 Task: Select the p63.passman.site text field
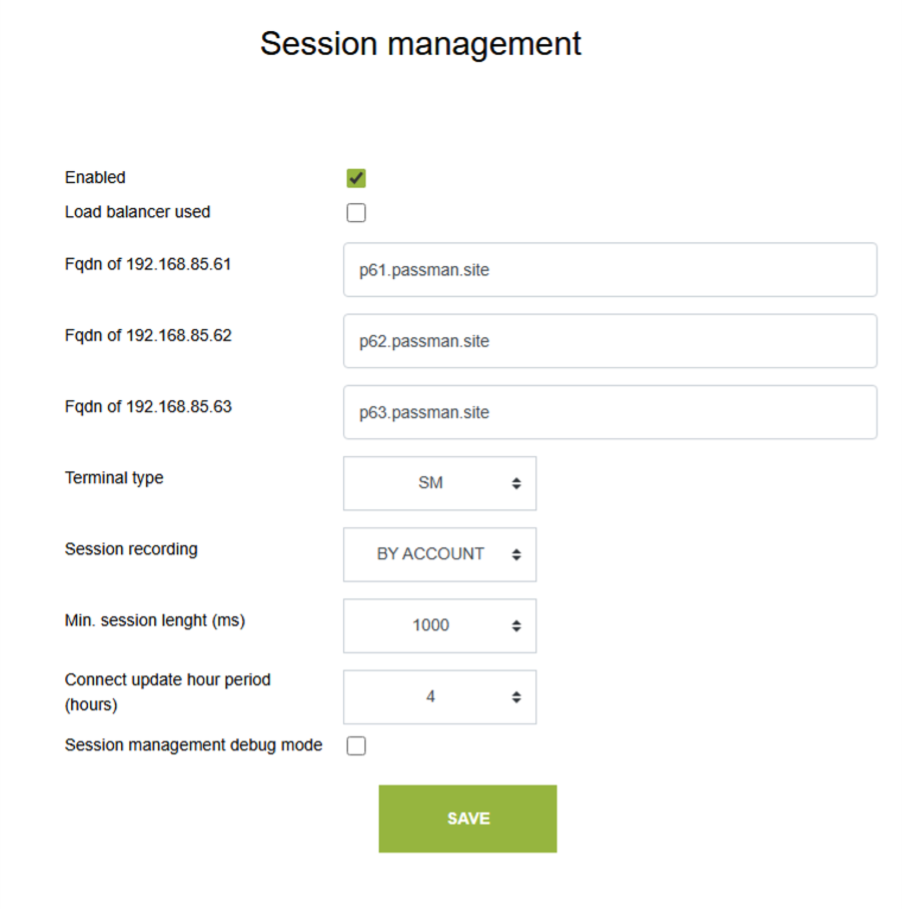pyautogui.click(x=609, y=412)
